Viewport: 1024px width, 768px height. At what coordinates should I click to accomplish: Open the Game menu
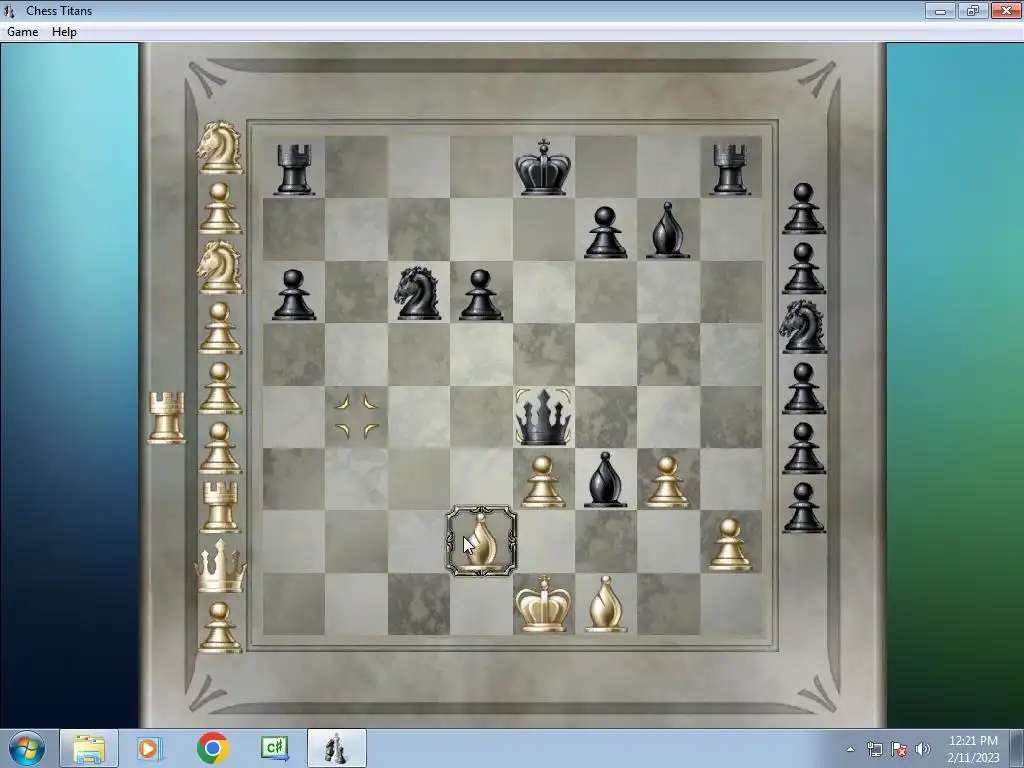[22, 31]
